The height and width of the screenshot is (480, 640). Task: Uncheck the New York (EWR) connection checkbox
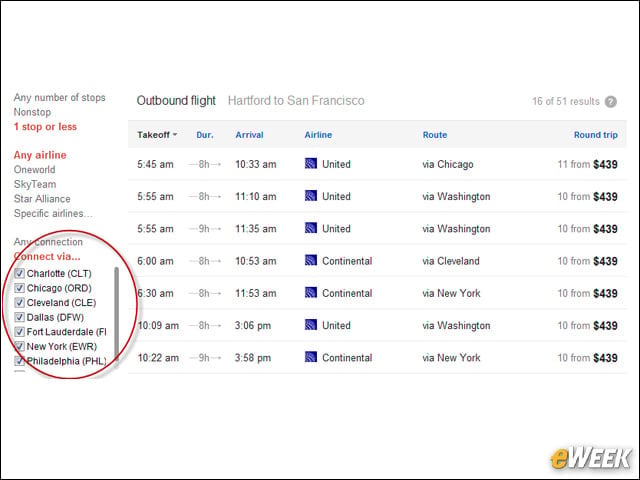point(19,346)
